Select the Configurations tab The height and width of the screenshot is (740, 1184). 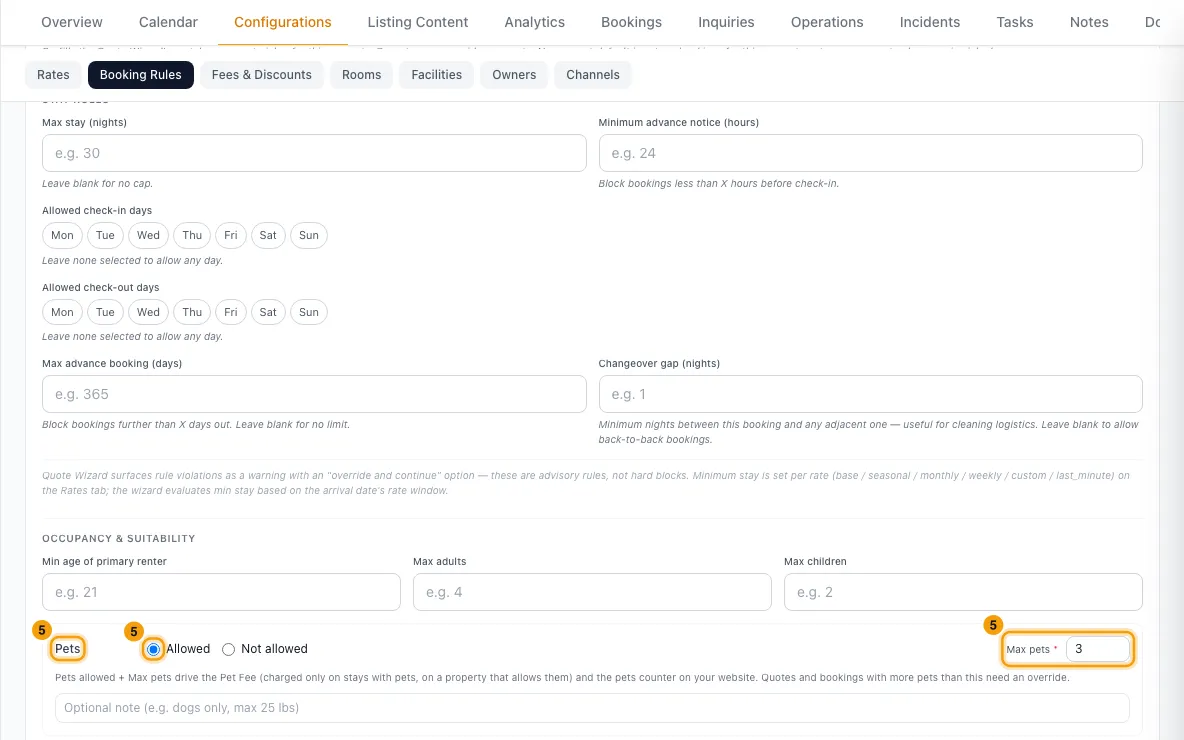[x=282, y=23]
